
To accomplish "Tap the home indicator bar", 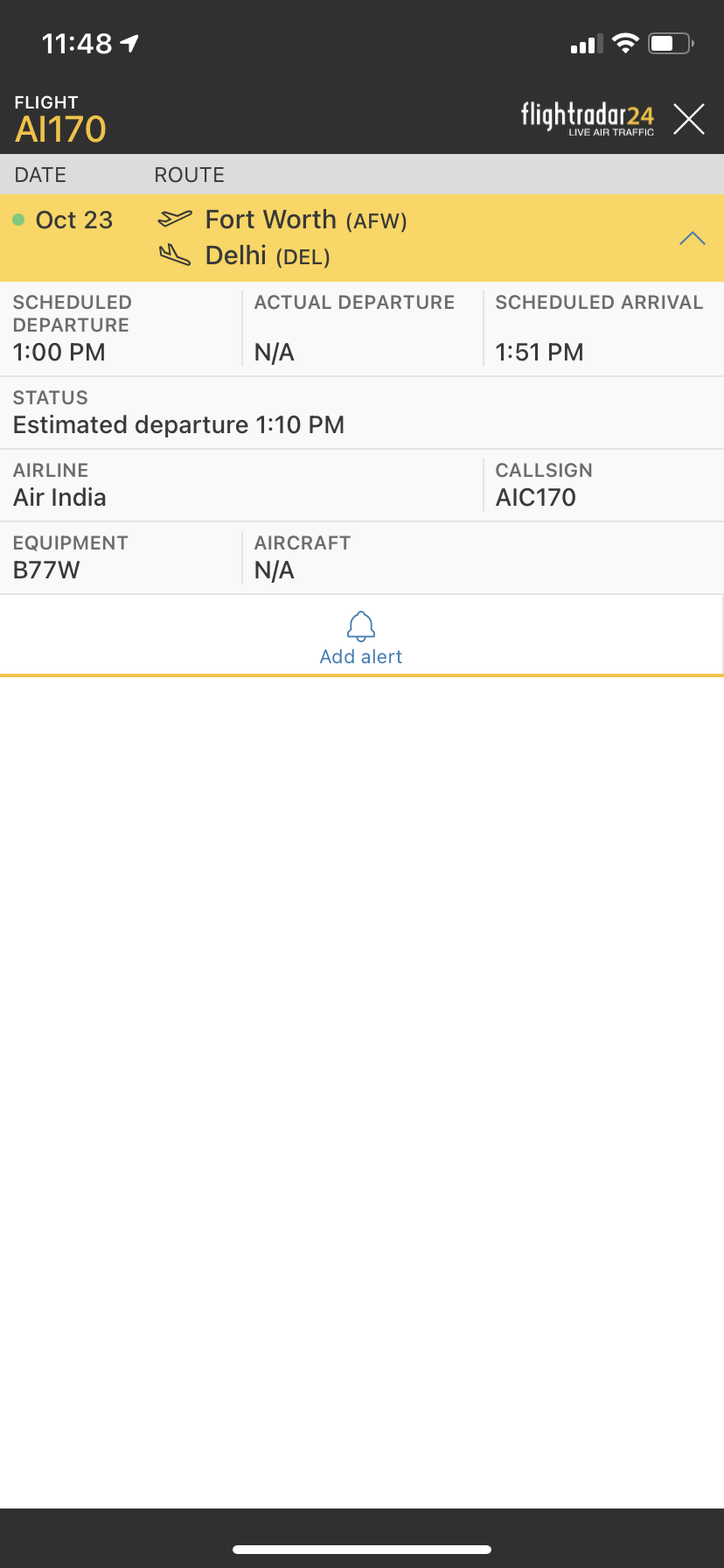I will 362,1550.
